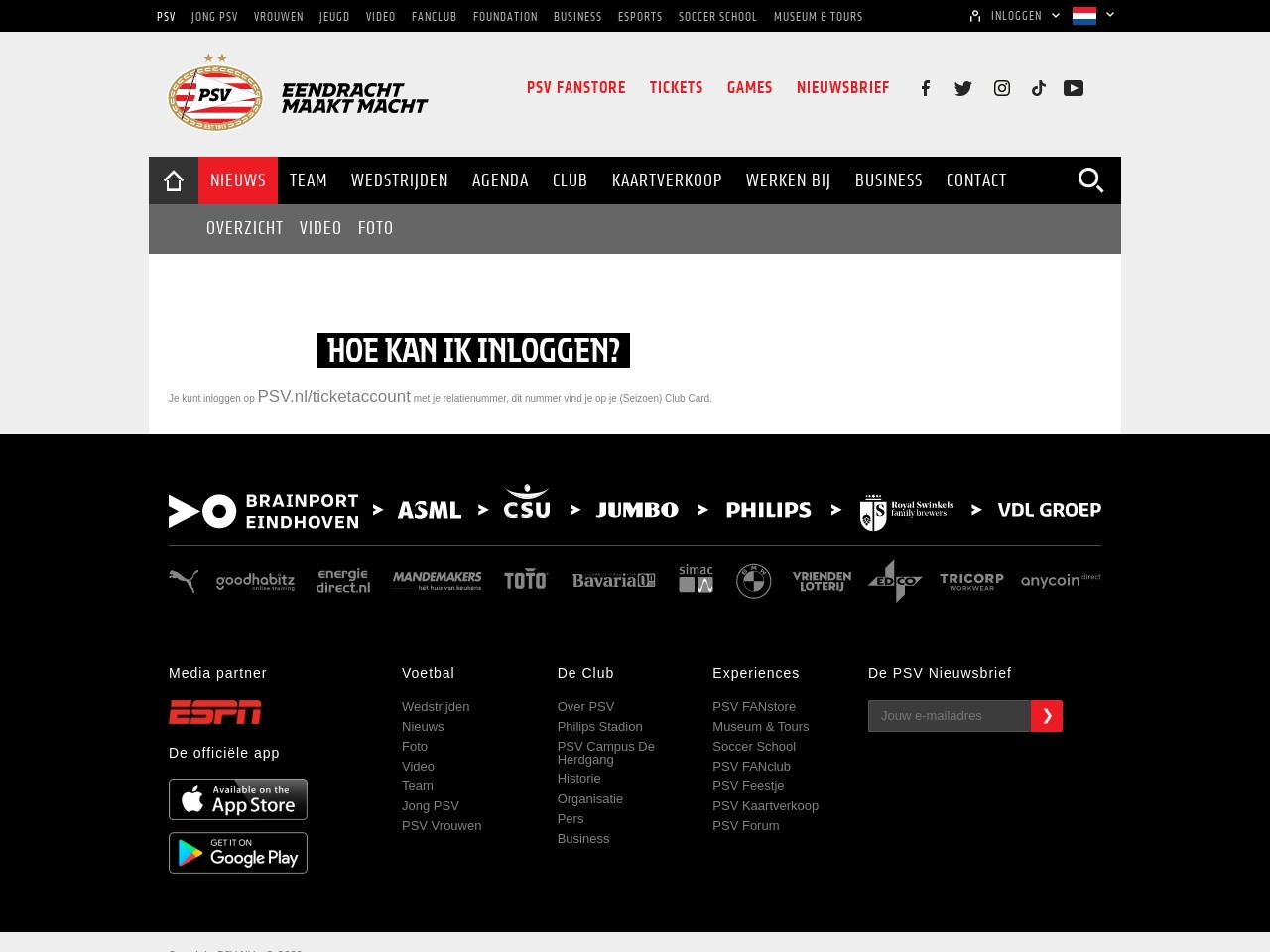Select the Foto submenu tab
The image size is (1270, 952).
pyautogui.click(x=376, y=228)
